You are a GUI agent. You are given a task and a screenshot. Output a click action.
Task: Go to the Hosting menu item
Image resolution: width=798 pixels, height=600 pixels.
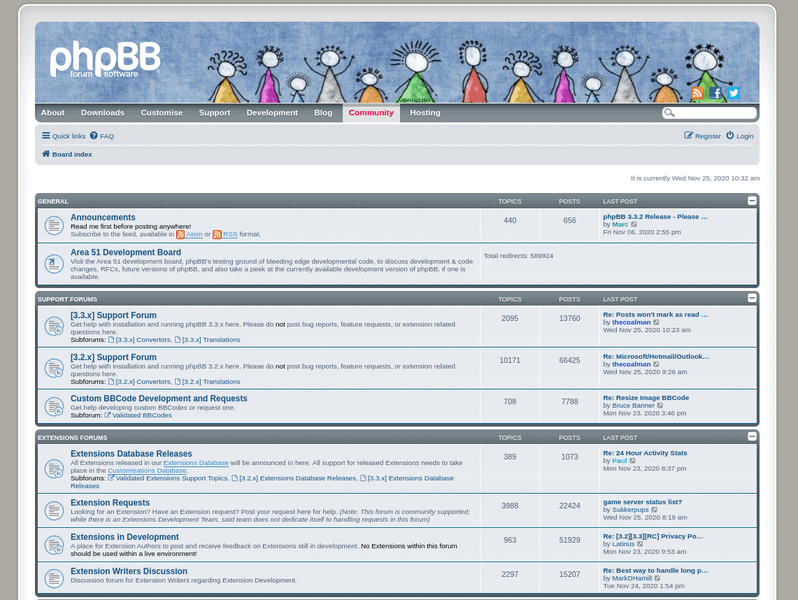point(424,113)
